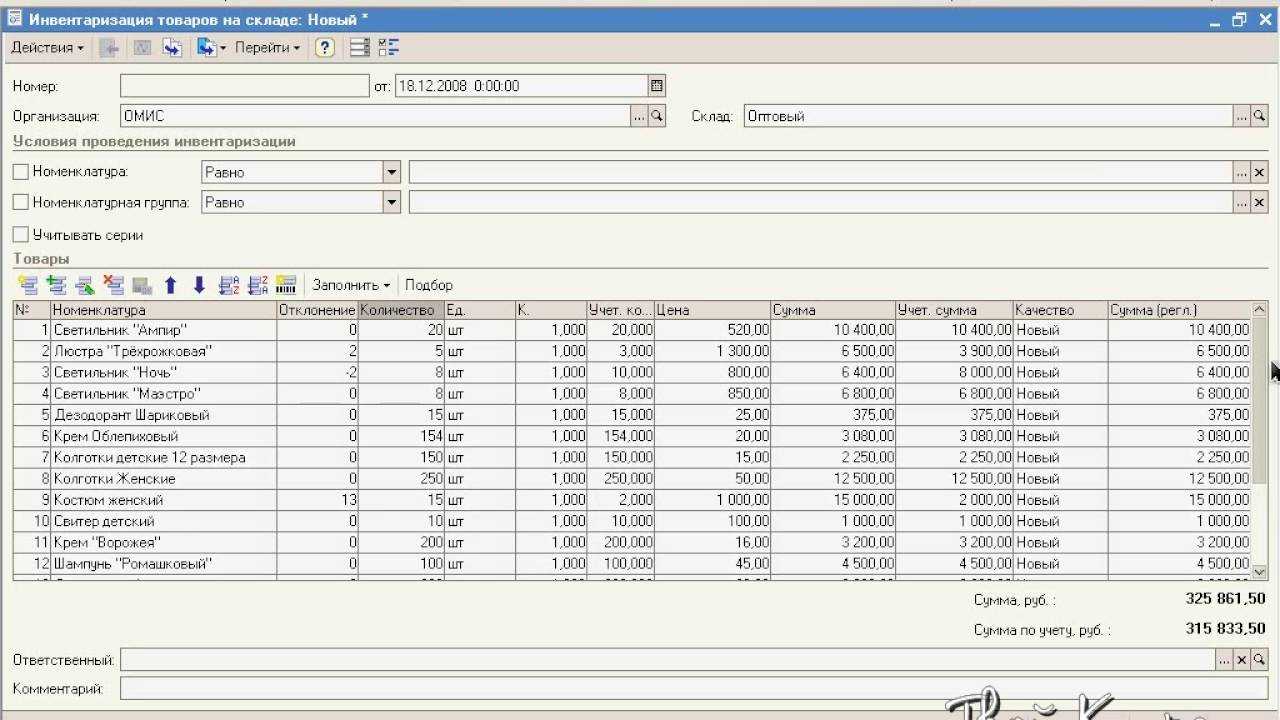Click the greyed finish editing icon
The height and width of the screenshot is (720, 1280).
[142, 285]
